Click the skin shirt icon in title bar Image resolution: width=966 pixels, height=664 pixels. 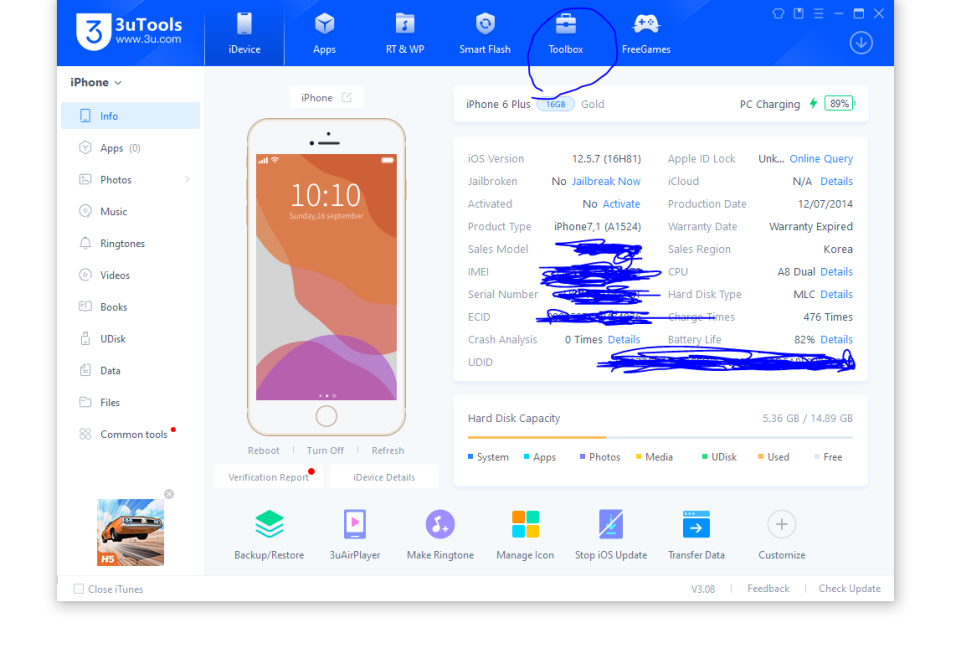778,13
